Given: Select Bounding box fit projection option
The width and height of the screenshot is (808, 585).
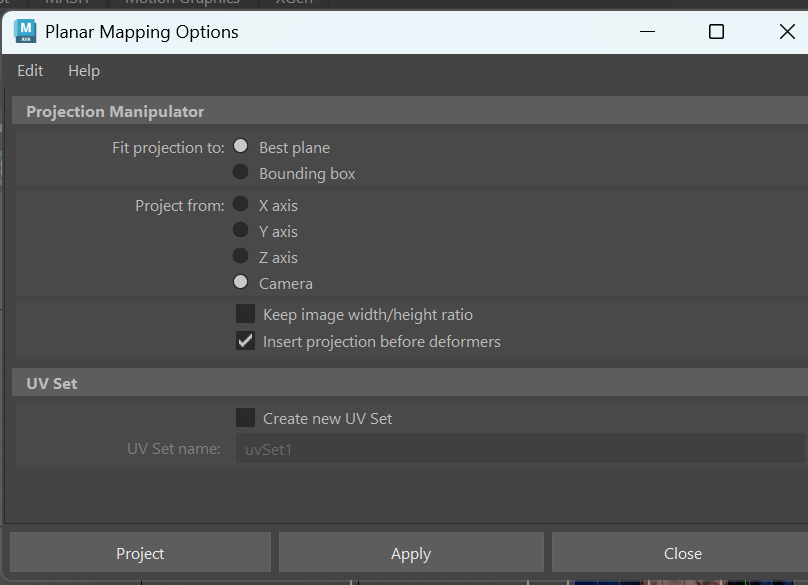Looking at the screenshot, I should click(x=241, y=172).
